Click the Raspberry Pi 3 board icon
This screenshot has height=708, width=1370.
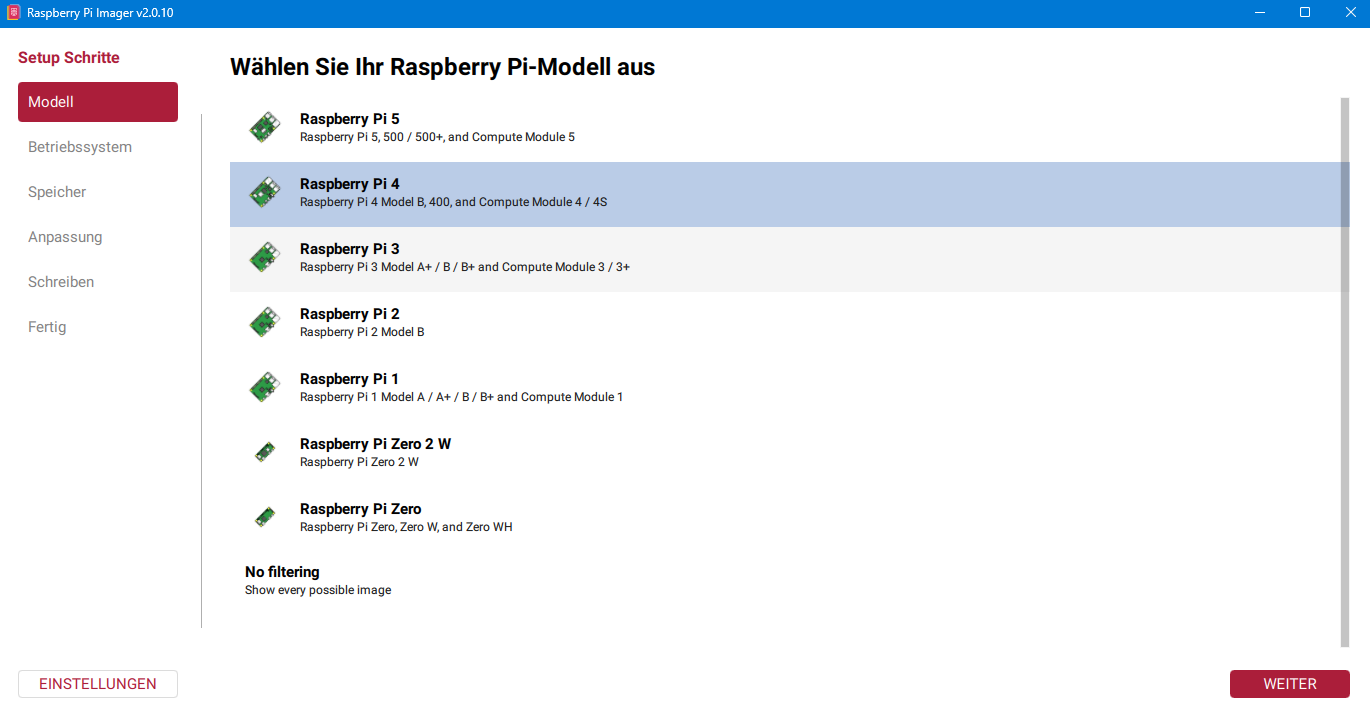(x=265, y=257)
